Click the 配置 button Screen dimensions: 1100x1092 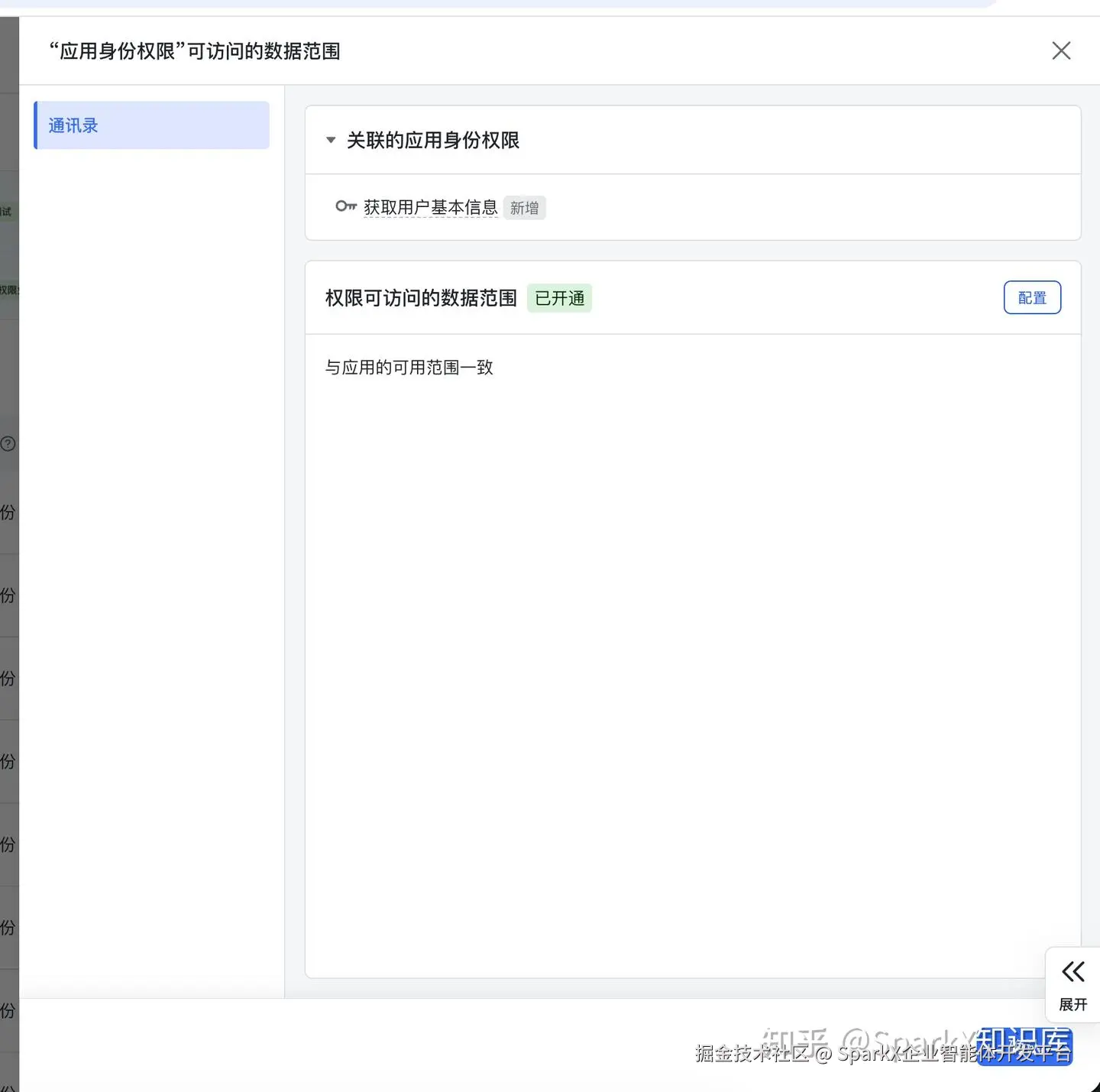point(1032,298)
